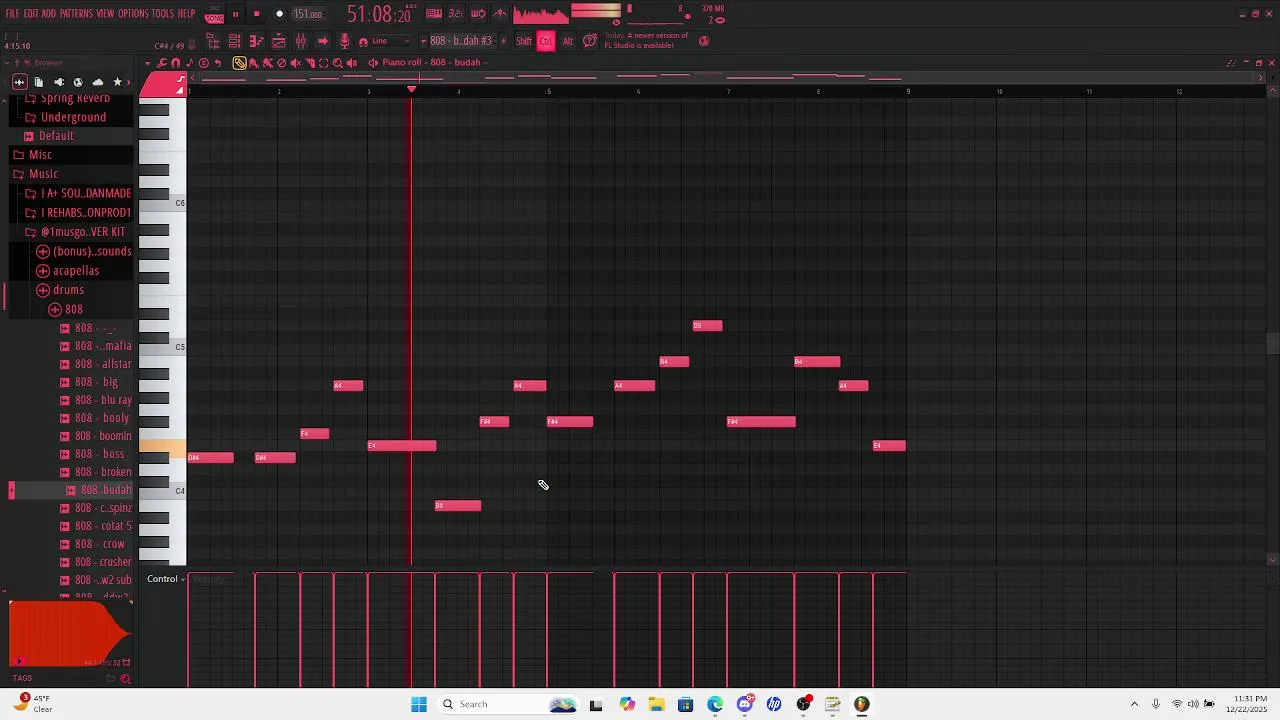Open the Piano roll view button in main toolbar
The height and width of the screenshot is (720, 1280).
[x=256, y=41]
